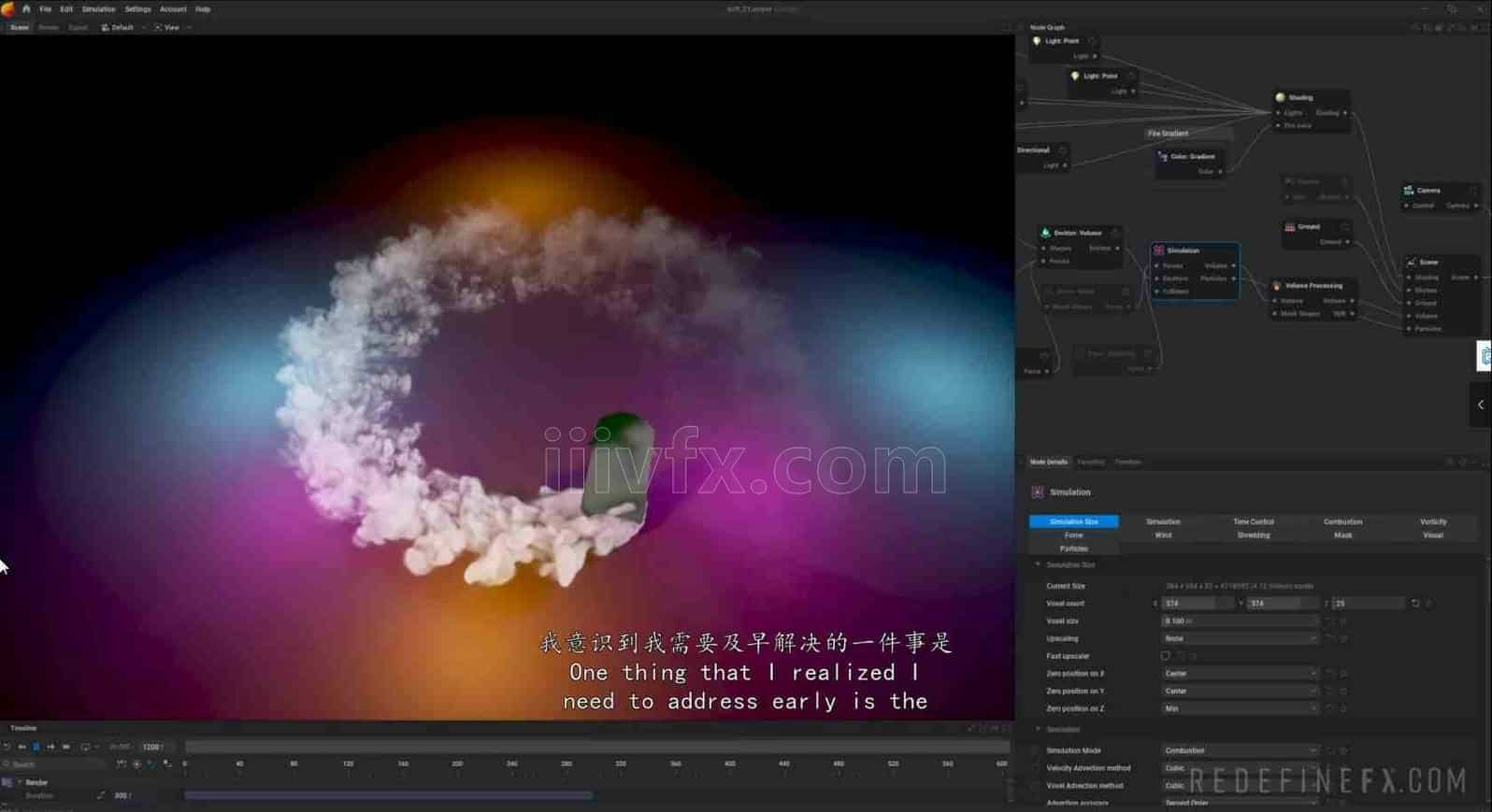Click the home icon in the menu bar

point(26,8)
